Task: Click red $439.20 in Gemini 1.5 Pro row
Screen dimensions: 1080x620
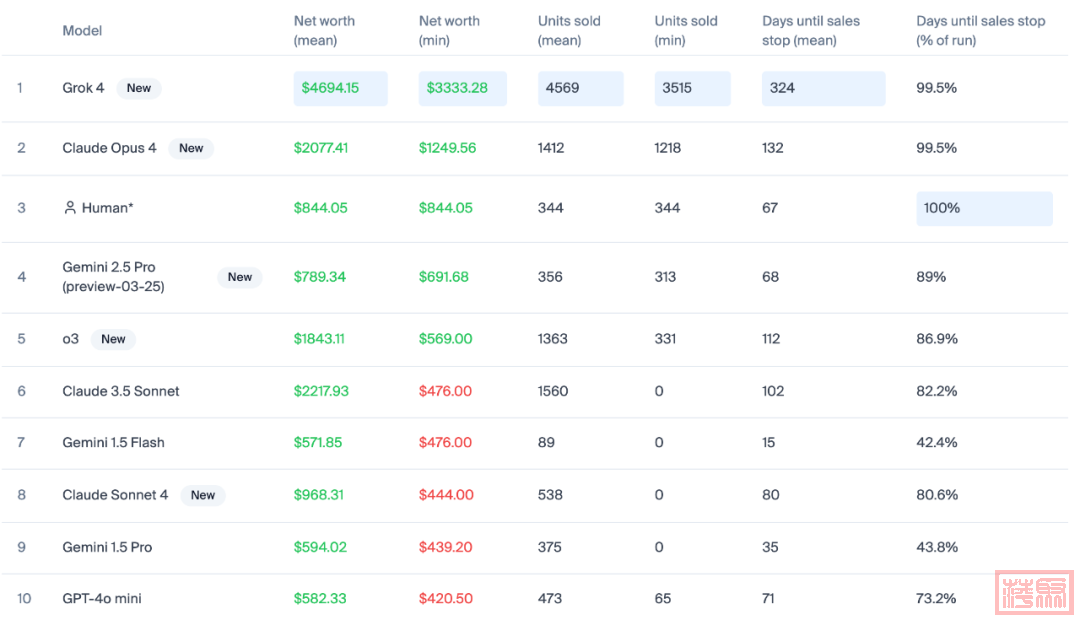Action: 446,547
